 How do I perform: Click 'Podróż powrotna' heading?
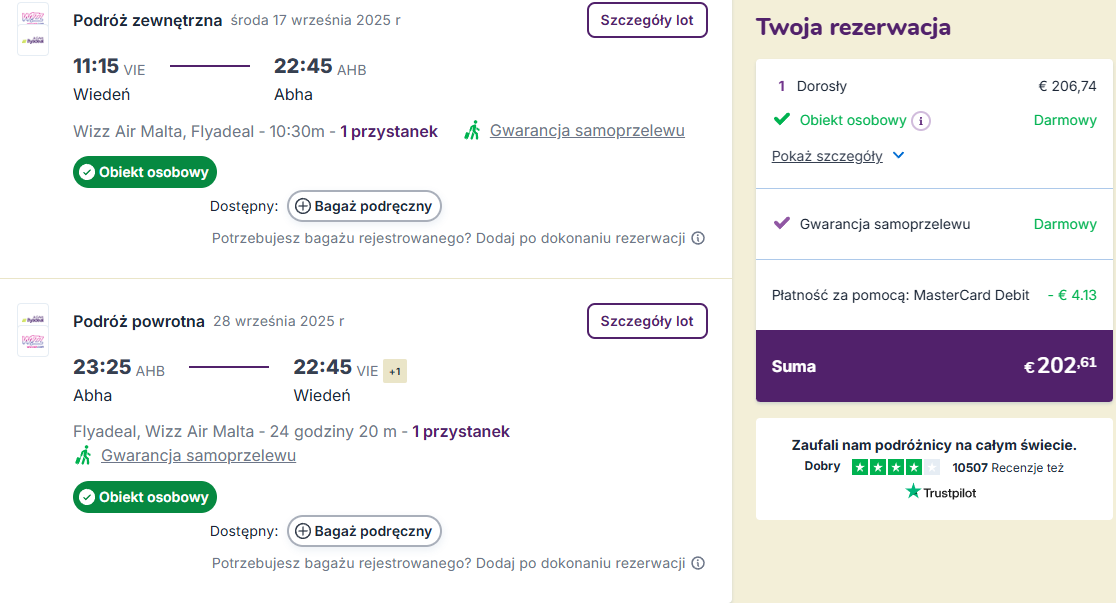click(x=139, y=322)
